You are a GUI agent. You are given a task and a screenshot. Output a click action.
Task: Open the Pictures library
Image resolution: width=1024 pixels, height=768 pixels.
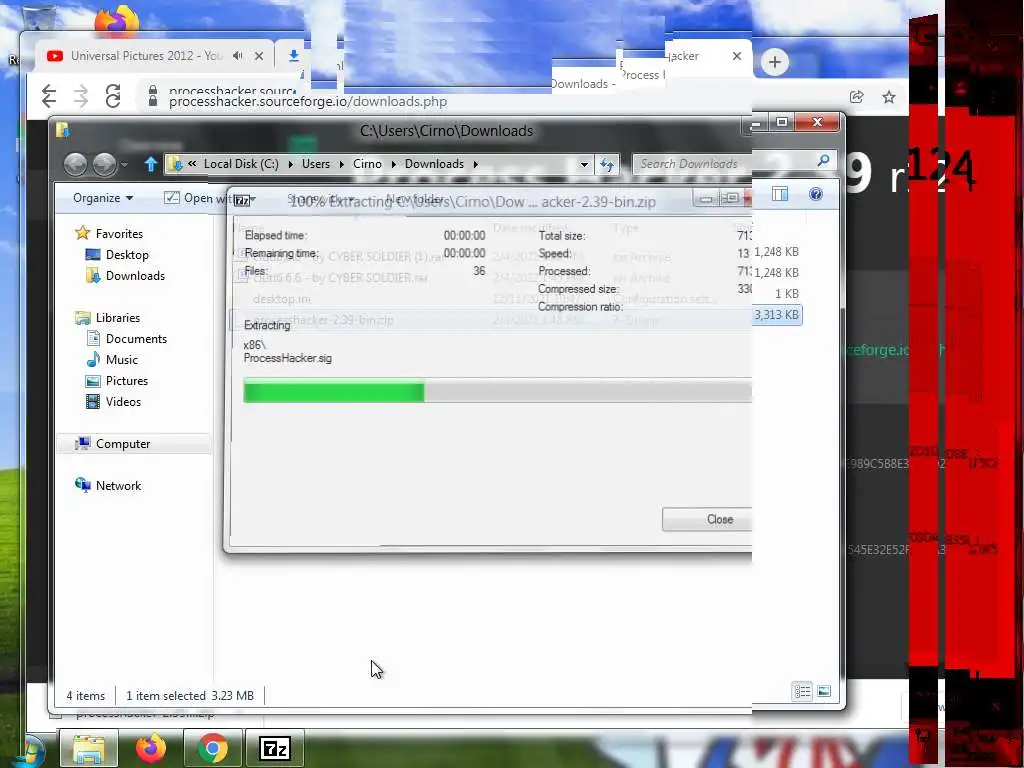(127, 380)
